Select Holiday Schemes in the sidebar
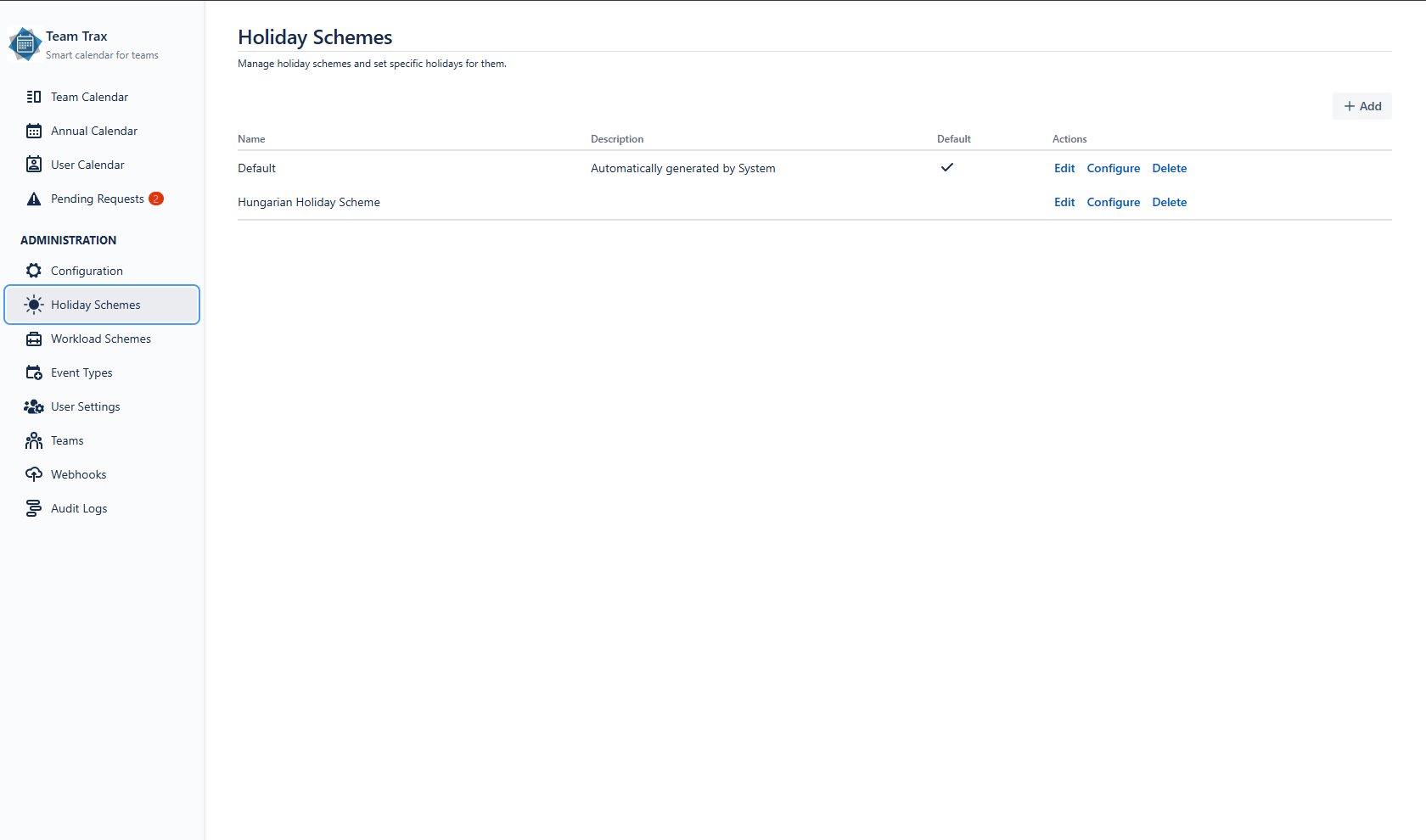The image size is (1426, 840). click(x=95, y=305)
